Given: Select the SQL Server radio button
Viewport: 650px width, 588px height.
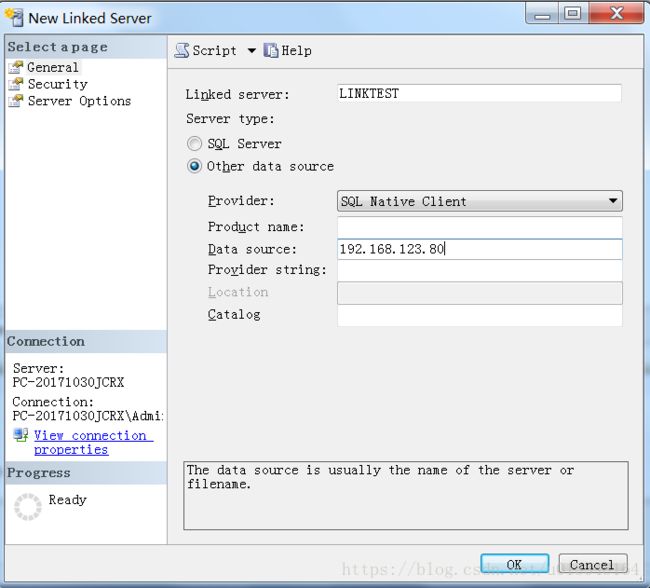Looking at the screenshot, I should (x=195, y=144).
